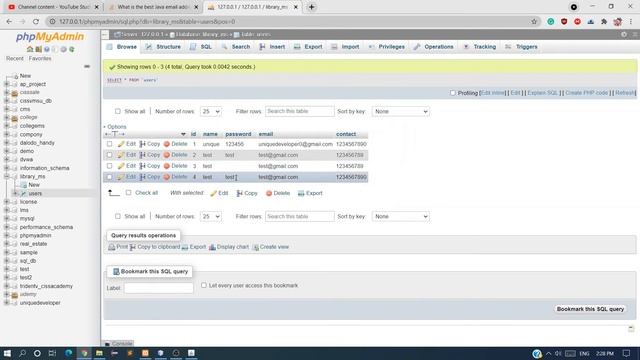Toggle the upper Show all checkbox

coord(118,111)
